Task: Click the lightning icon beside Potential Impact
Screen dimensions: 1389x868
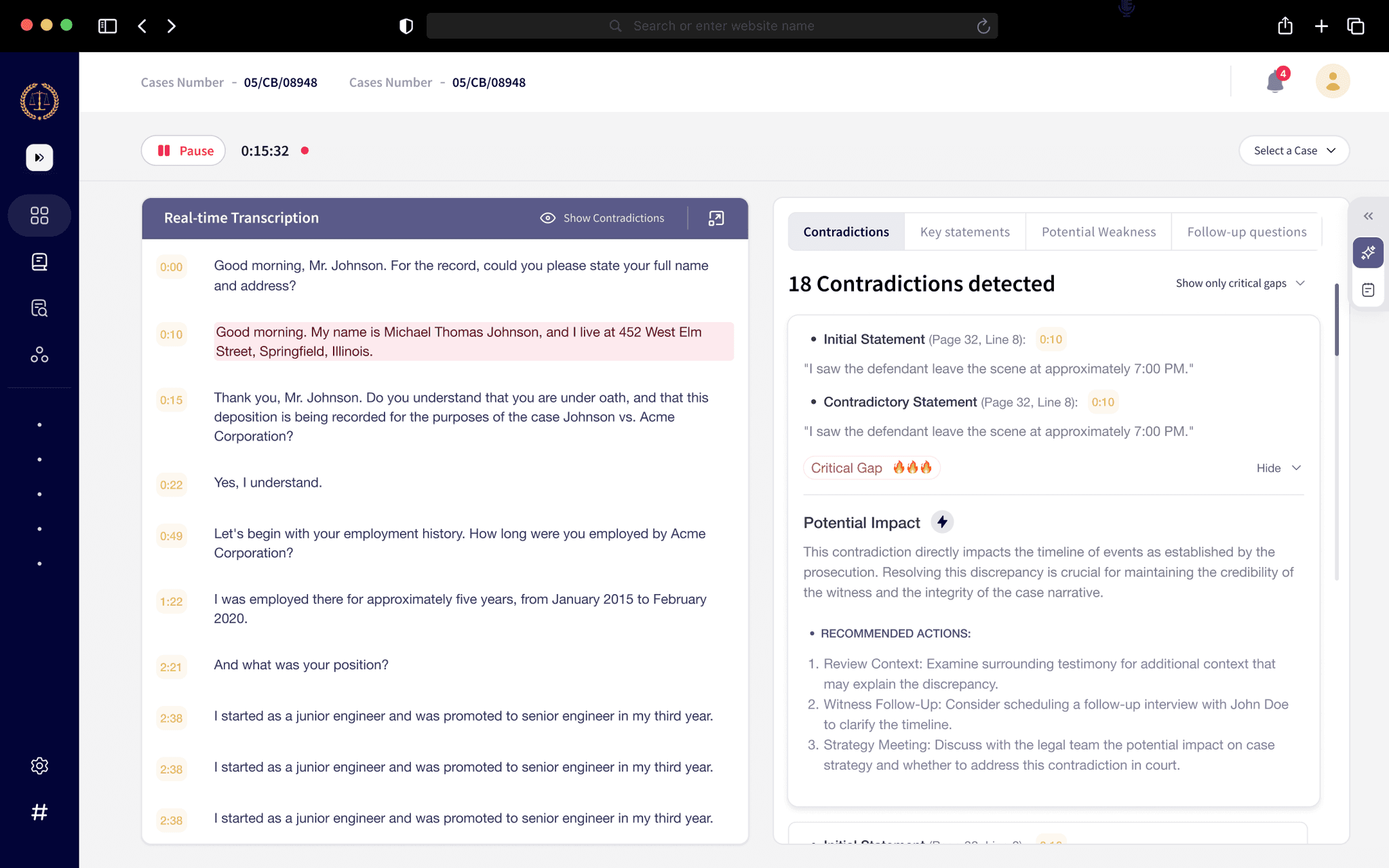Action: (x=942, y=522)
